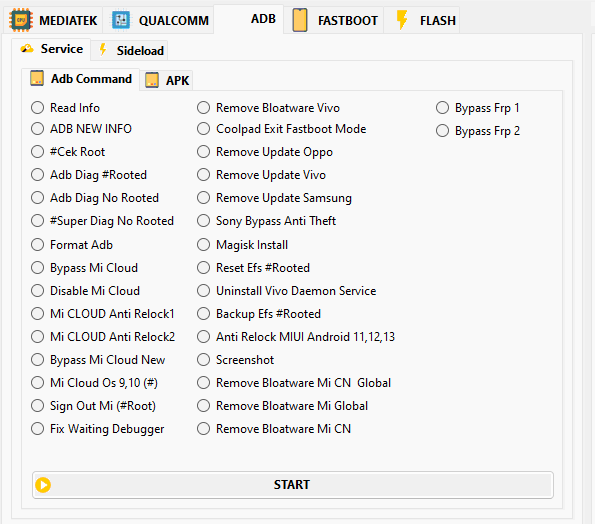Select Remove Bloatware Mi Global
595x524 pixels.
[282, 406]
